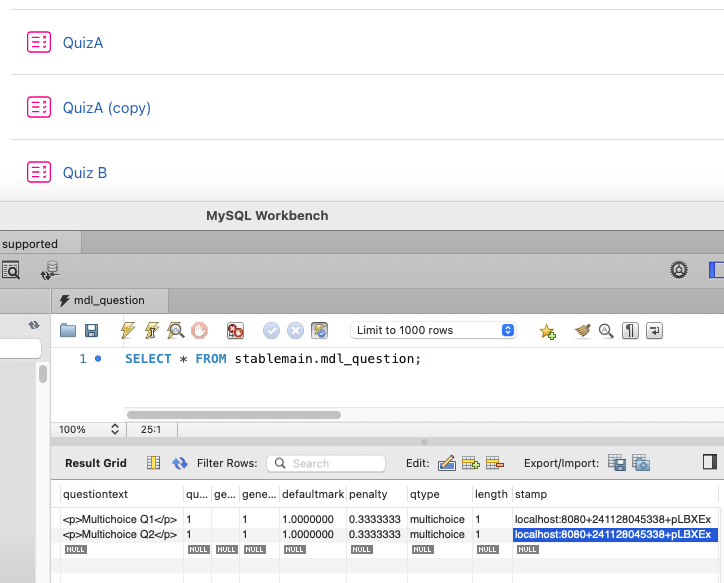Execute the query with lightning bolt
This screenshot has height=583, width=724.
tap(128, 331)
